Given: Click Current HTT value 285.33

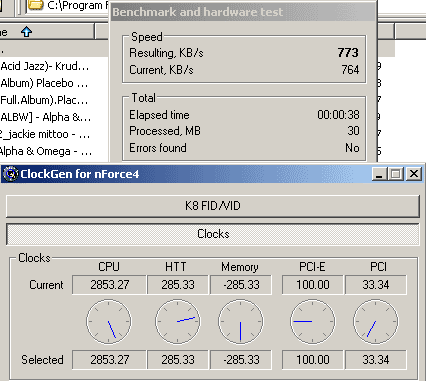Looking at the screenshot, I should pyautogui.click(x=178, y=285).
